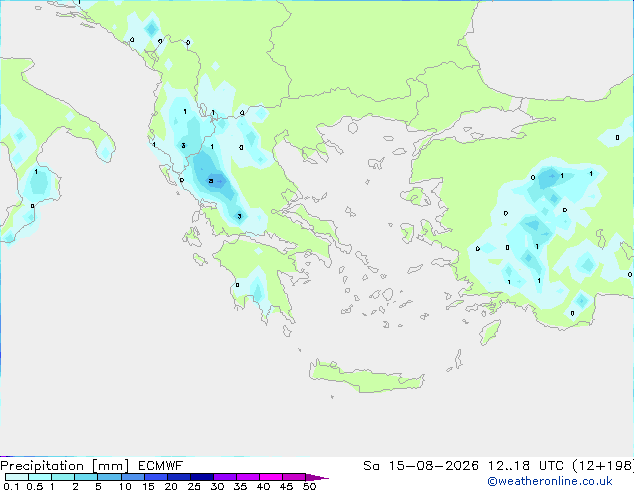Select the 30–35 mm purple legend swatch
The width and height of the screenshot is (634, 490).
point(225,477)
